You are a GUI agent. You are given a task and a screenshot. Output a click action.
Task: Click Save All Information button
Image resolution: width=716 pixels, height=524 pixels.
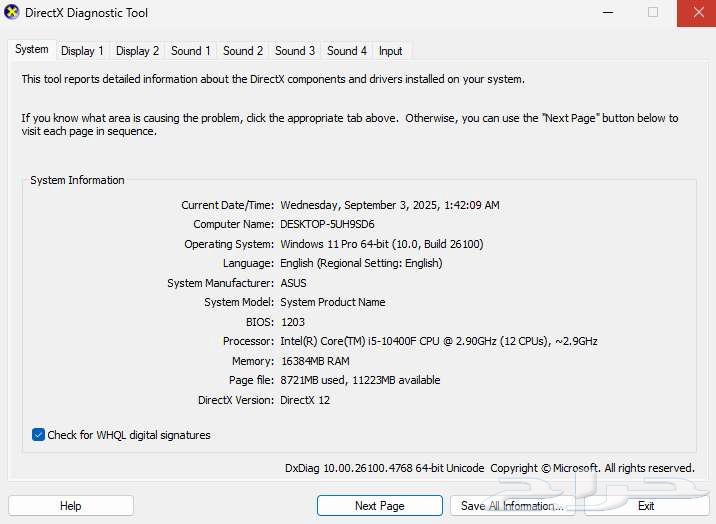(512, 506)
